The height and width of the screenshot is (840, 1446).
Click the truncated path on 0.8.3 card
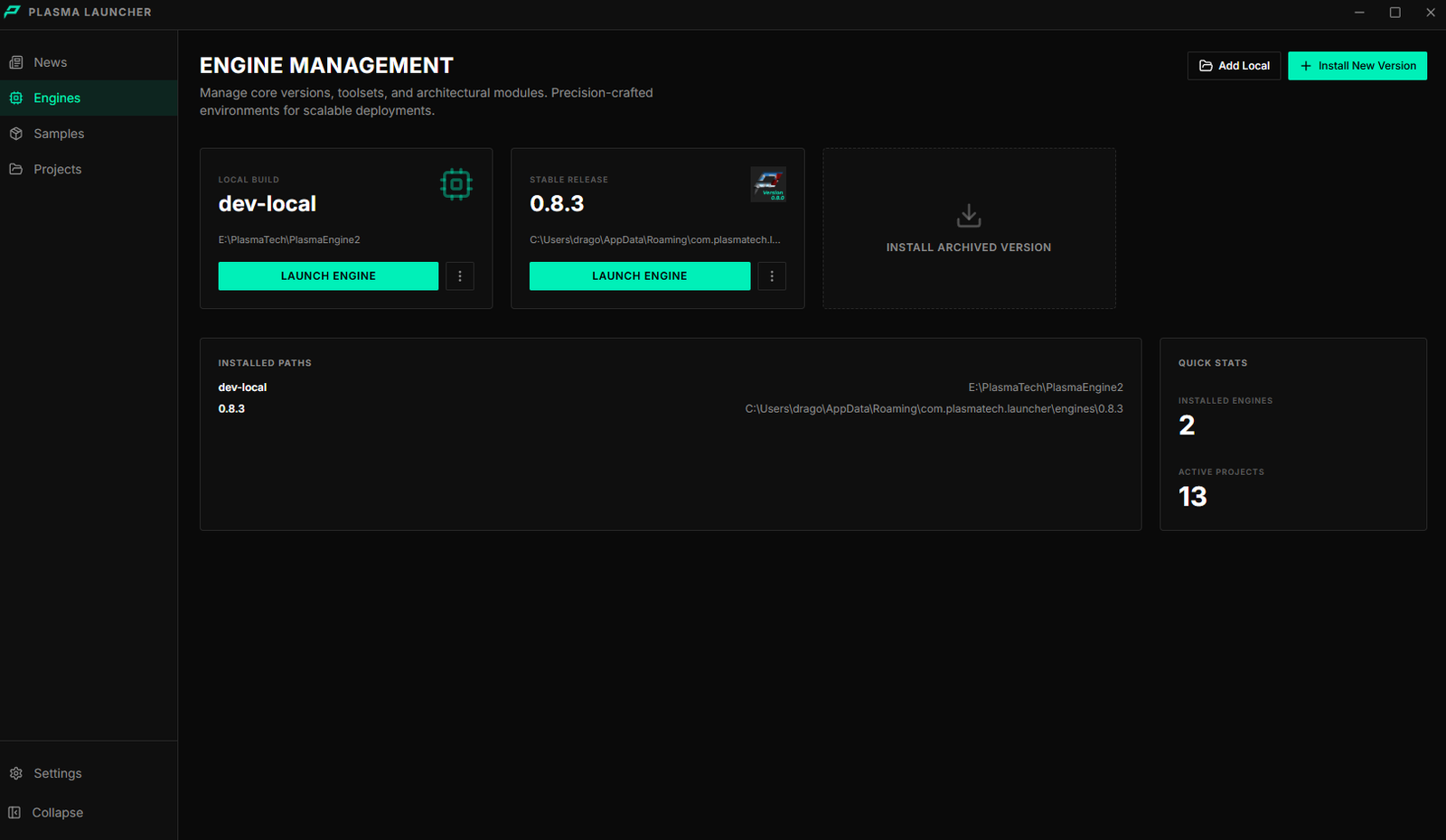tap(655, 240)
